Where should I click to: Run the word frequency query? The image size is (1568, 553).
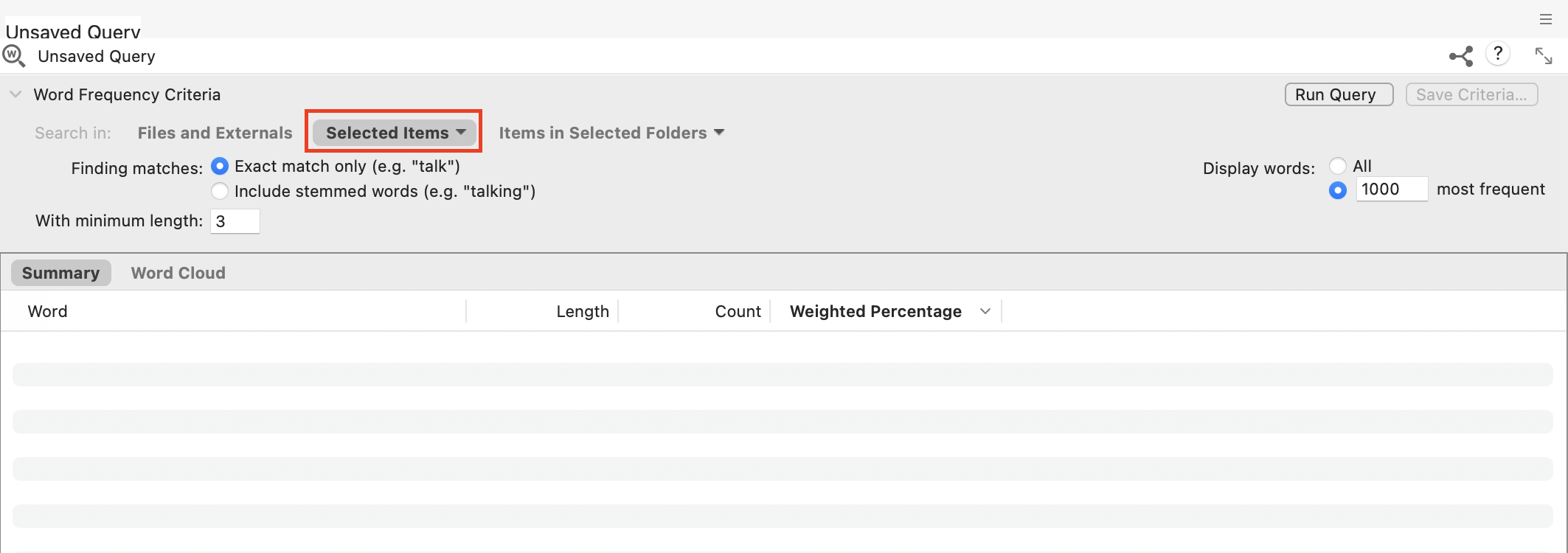[1338, 94]
